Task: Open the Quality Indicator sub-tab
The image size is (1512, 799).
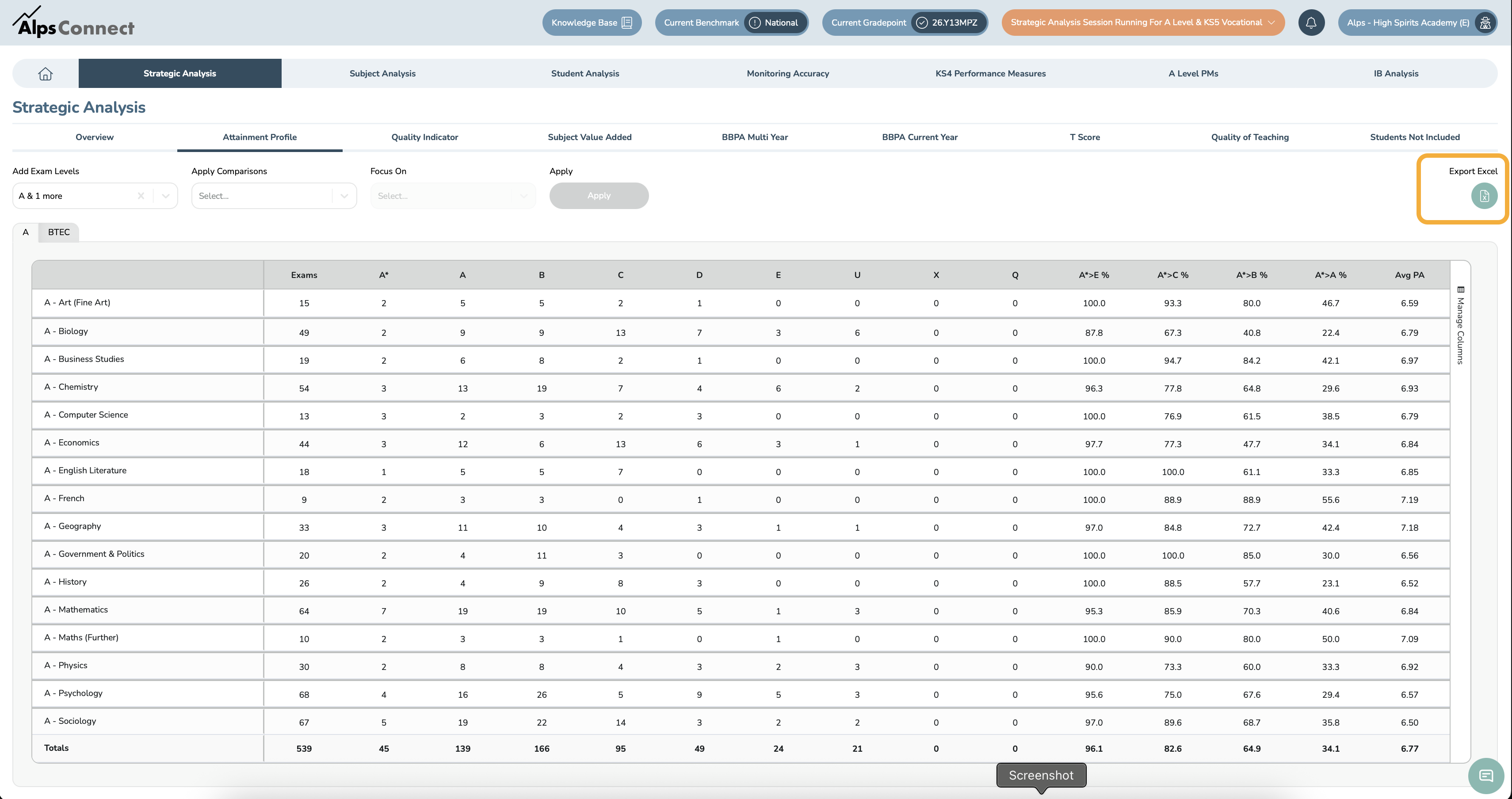Action: click(424, 137)
